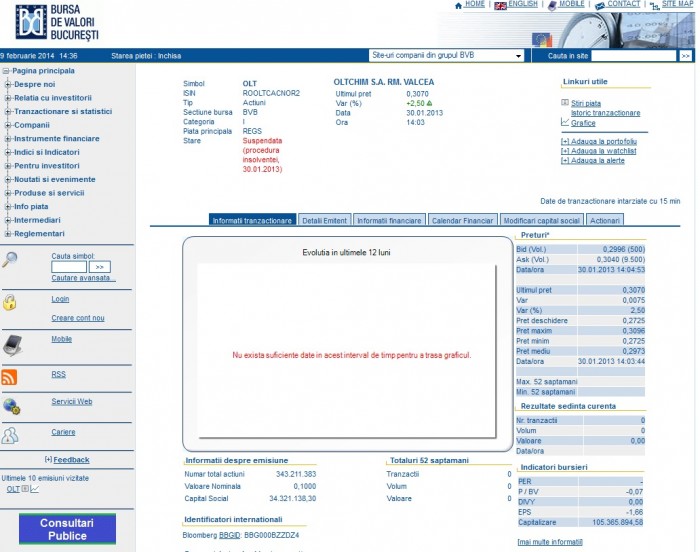The height and width of the screenshot is (552, 700).
Task: Open the Informatii financiare tab
Action: (x=389, y=220)
